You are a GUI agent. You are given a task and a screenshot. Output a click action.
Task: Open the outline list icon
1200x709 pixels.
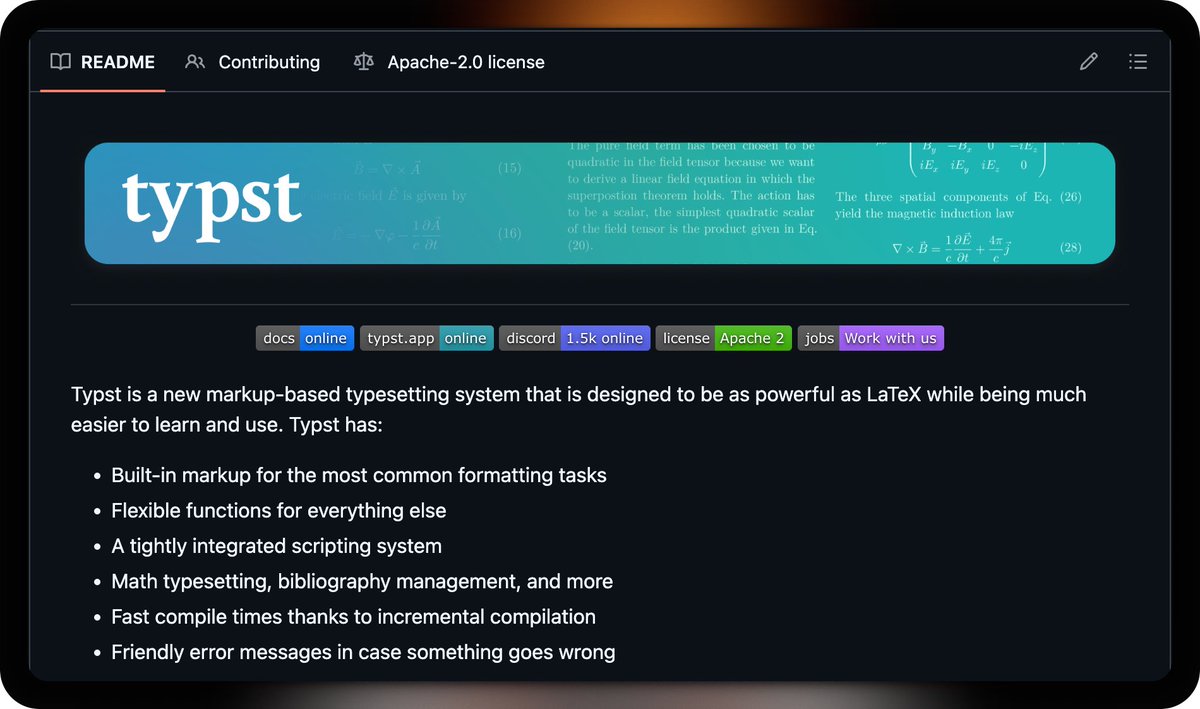point(1137,62)
